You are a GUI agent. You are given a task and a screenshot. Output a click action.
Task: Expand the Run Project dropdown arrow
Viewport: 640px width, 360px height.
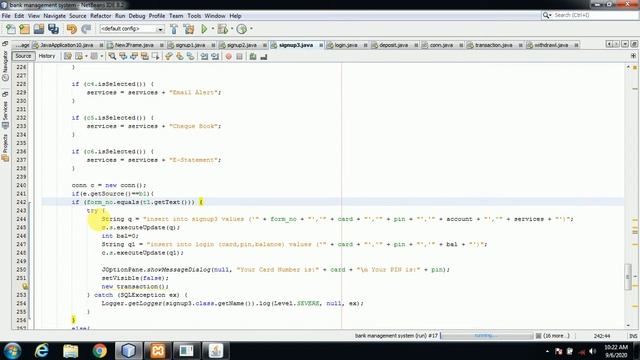coord(212,29)
